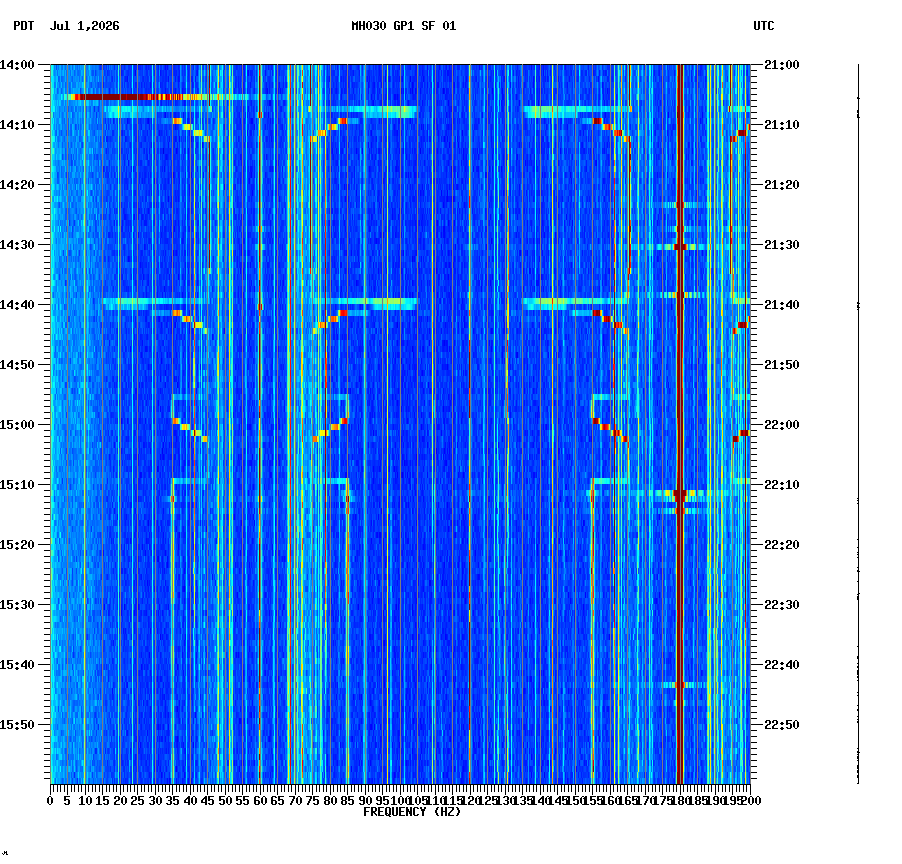Click the 70 Hz frequency label
The width and height of the screenshot is (902, 864).
click(295, 801)
